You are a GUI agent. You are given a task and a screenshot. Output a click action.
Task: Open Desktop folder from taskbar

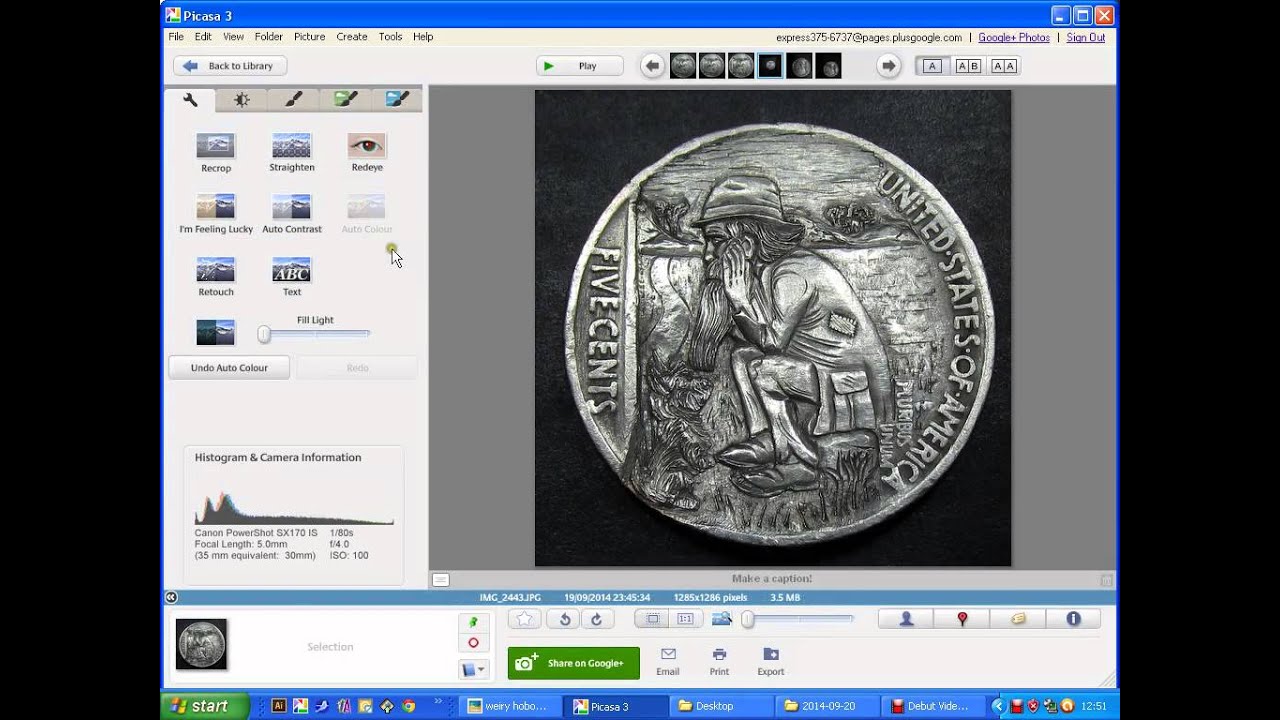[718, 706]
